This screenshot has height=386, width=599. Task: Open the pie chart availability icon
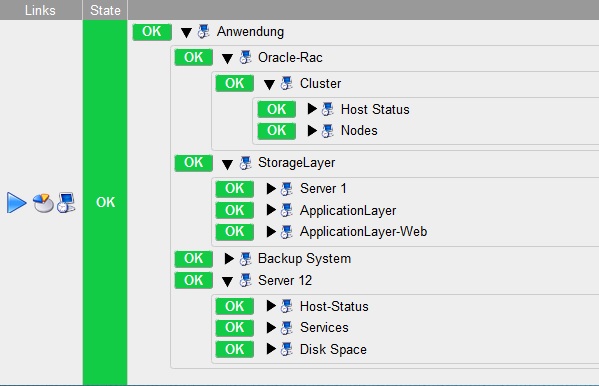[43, 203]
